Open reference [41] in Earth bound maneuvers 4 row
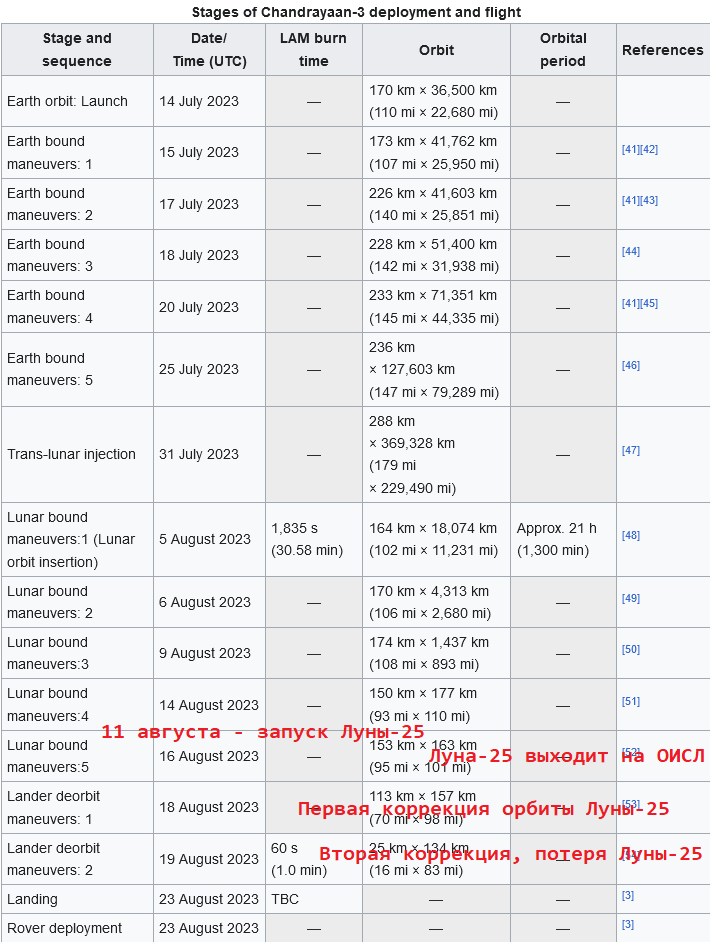Image resolution: width=710 pixels, height=942 pixels. (x=631, y=303)
